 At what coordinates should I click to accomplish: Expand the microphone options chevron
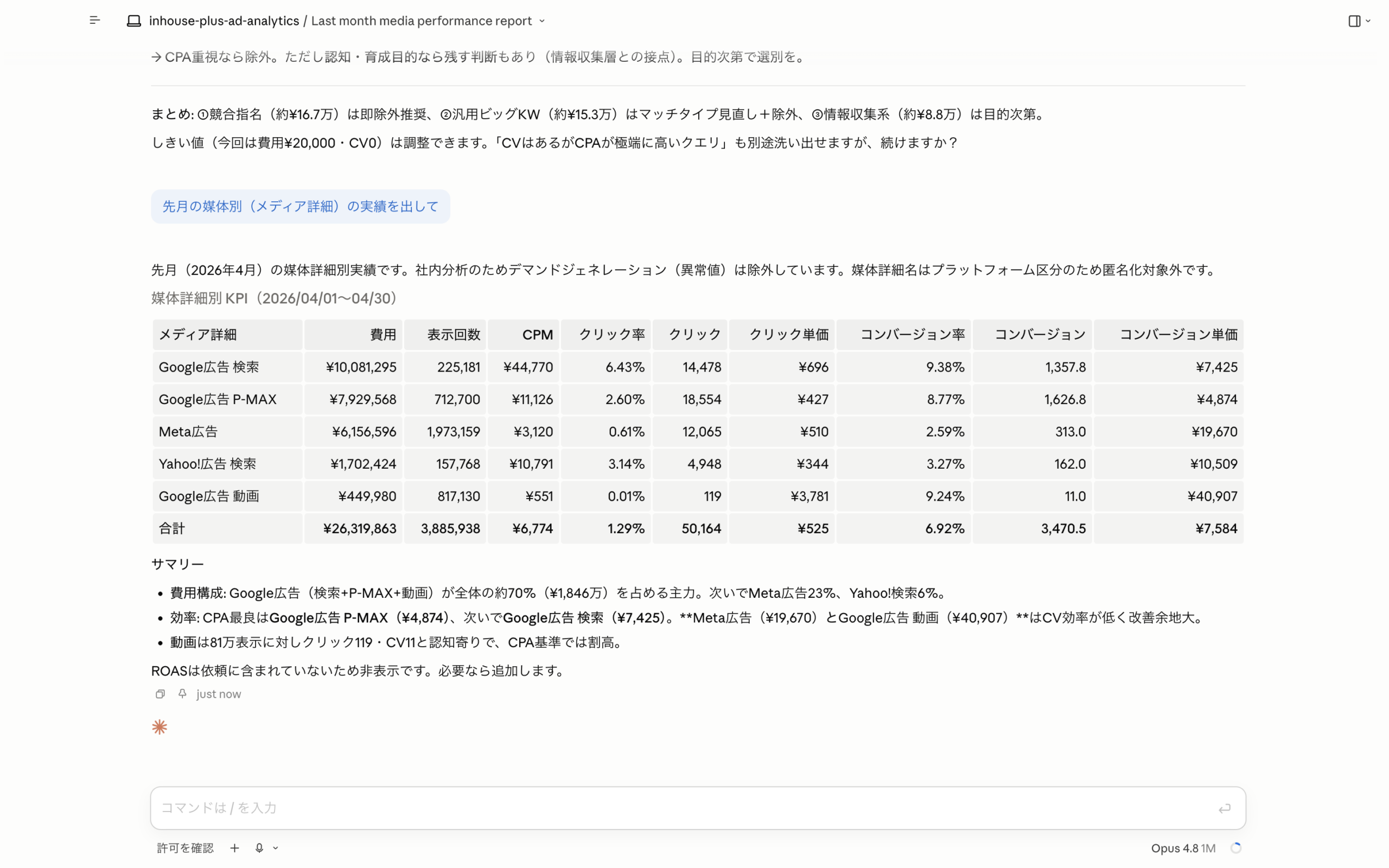[276, 848]
